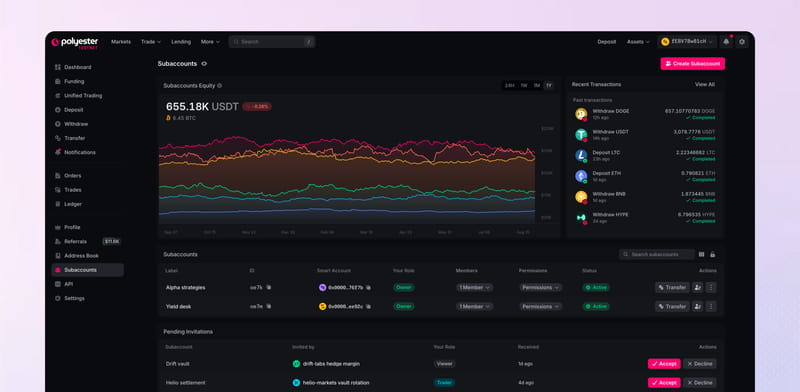This screenshot has width=800, height=392.
Task: Open Withdraw in the sidebar
Action: click(87, 124)
